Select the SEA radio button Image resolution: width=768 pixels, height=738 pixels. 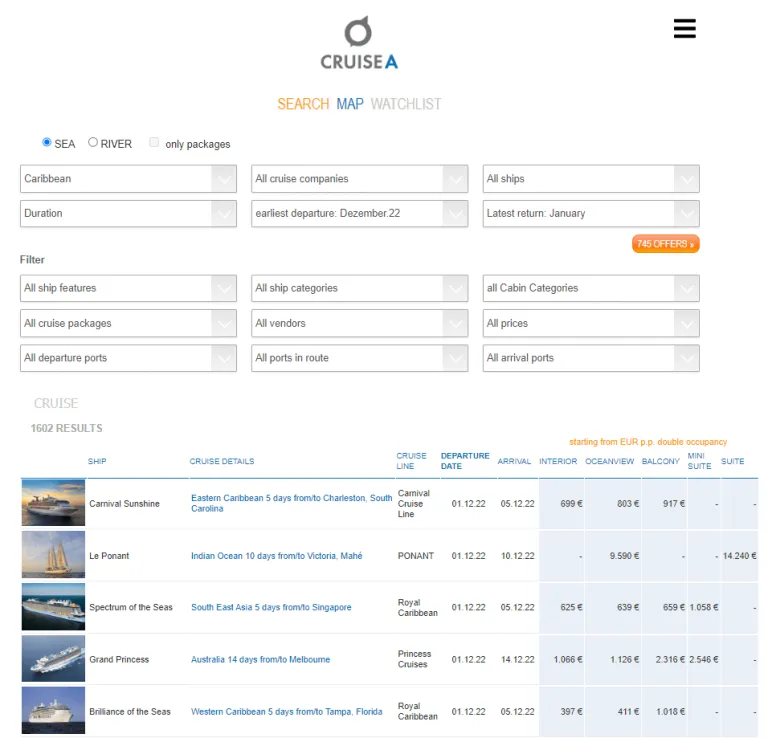47,143
